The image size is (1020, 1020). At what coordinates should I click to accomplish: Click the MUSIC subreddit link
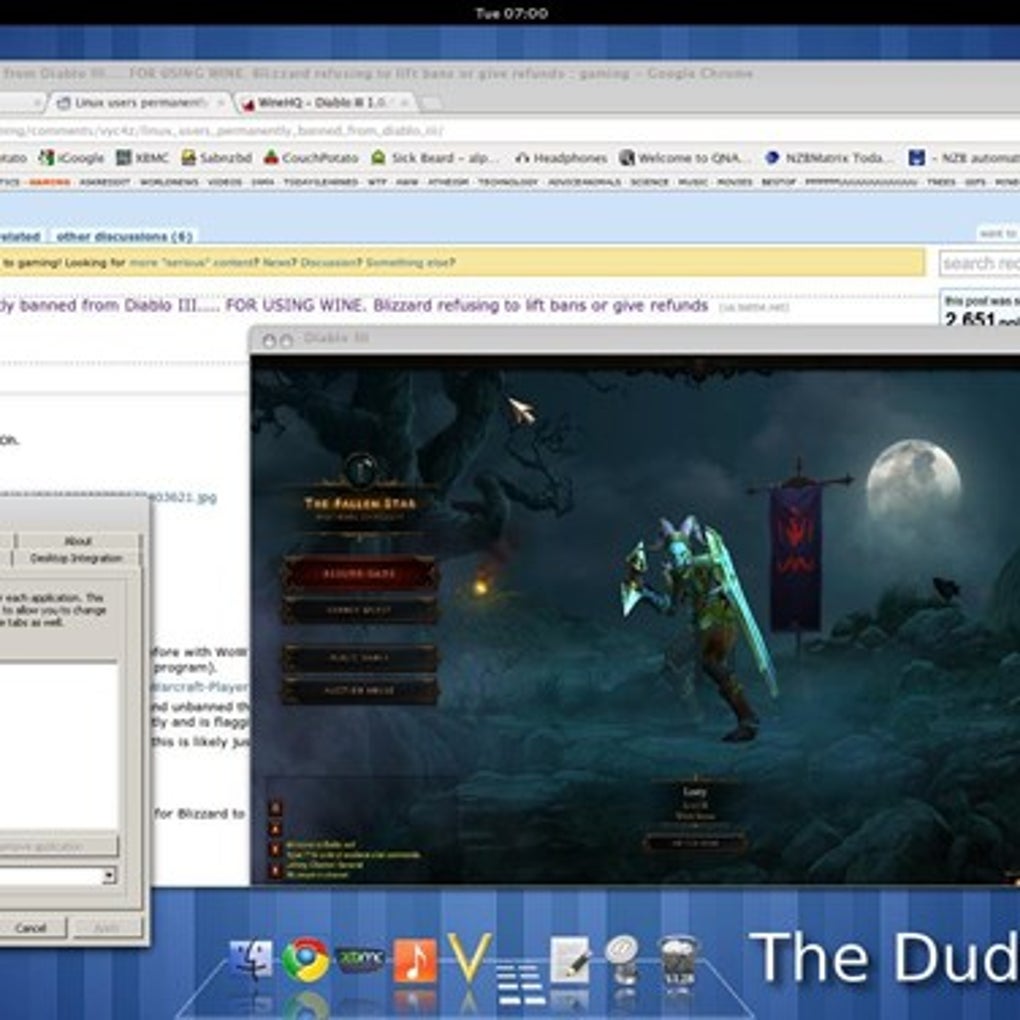click(693, 182)
